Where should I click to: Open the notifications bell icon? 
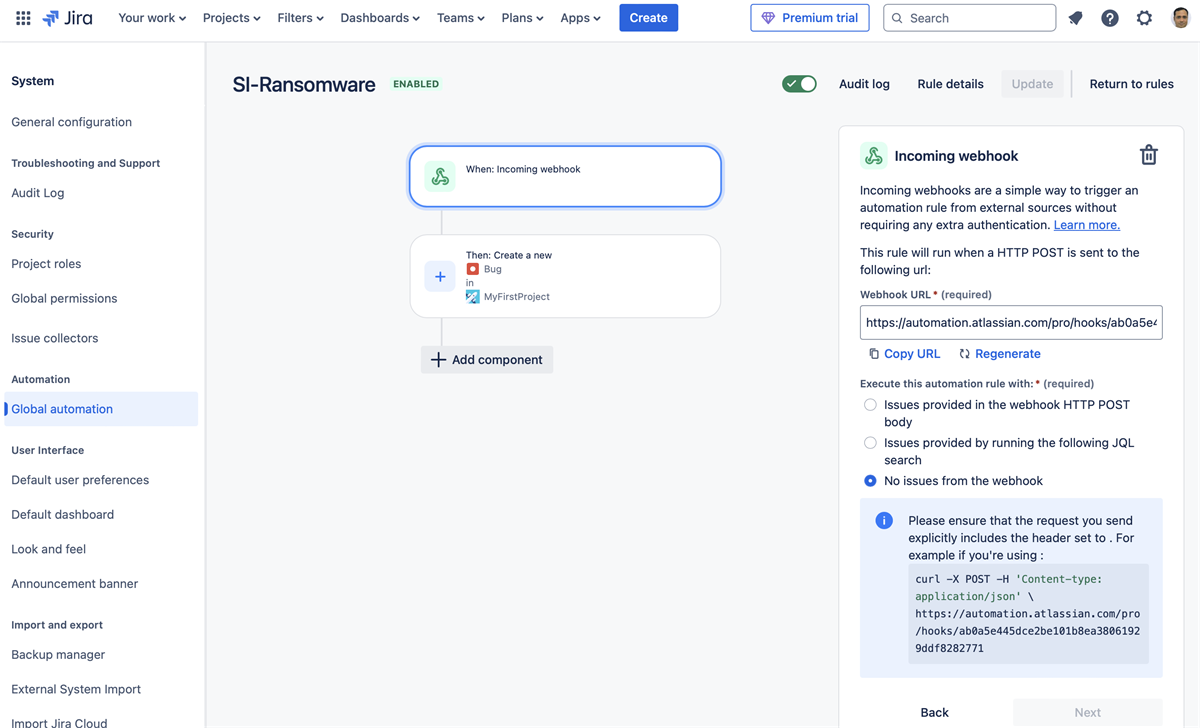(1076, 18)
